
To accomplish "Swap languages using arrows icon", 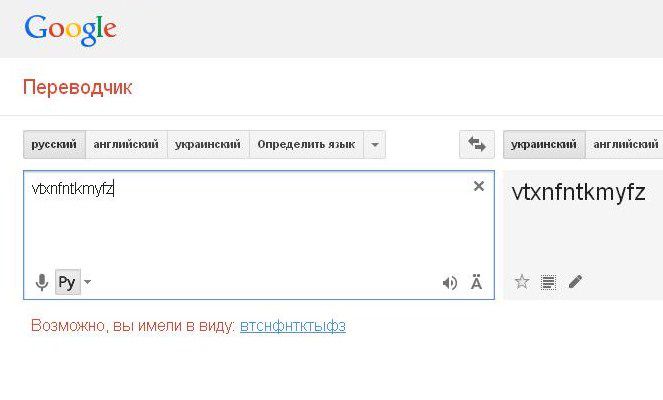I will click(x=476, y=145).
